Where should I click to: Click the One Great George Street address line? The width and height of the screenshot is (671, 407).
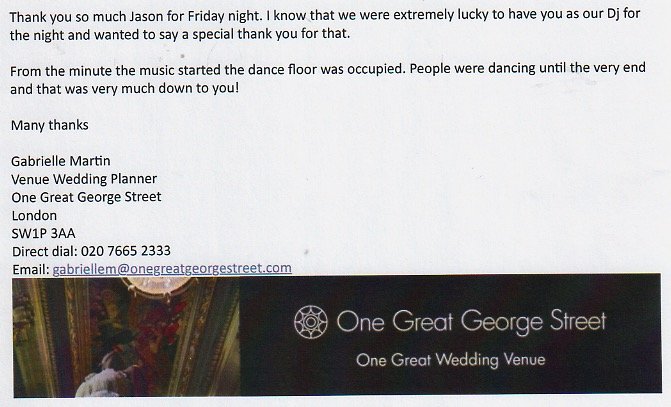click(85, 197)
